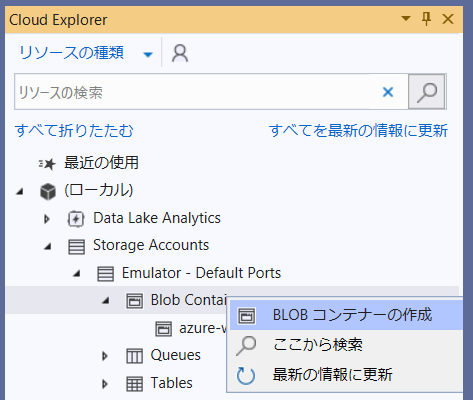Select Data Lake Analytics text
Viewport: 473px width, 400px height.
coord(157,218)
